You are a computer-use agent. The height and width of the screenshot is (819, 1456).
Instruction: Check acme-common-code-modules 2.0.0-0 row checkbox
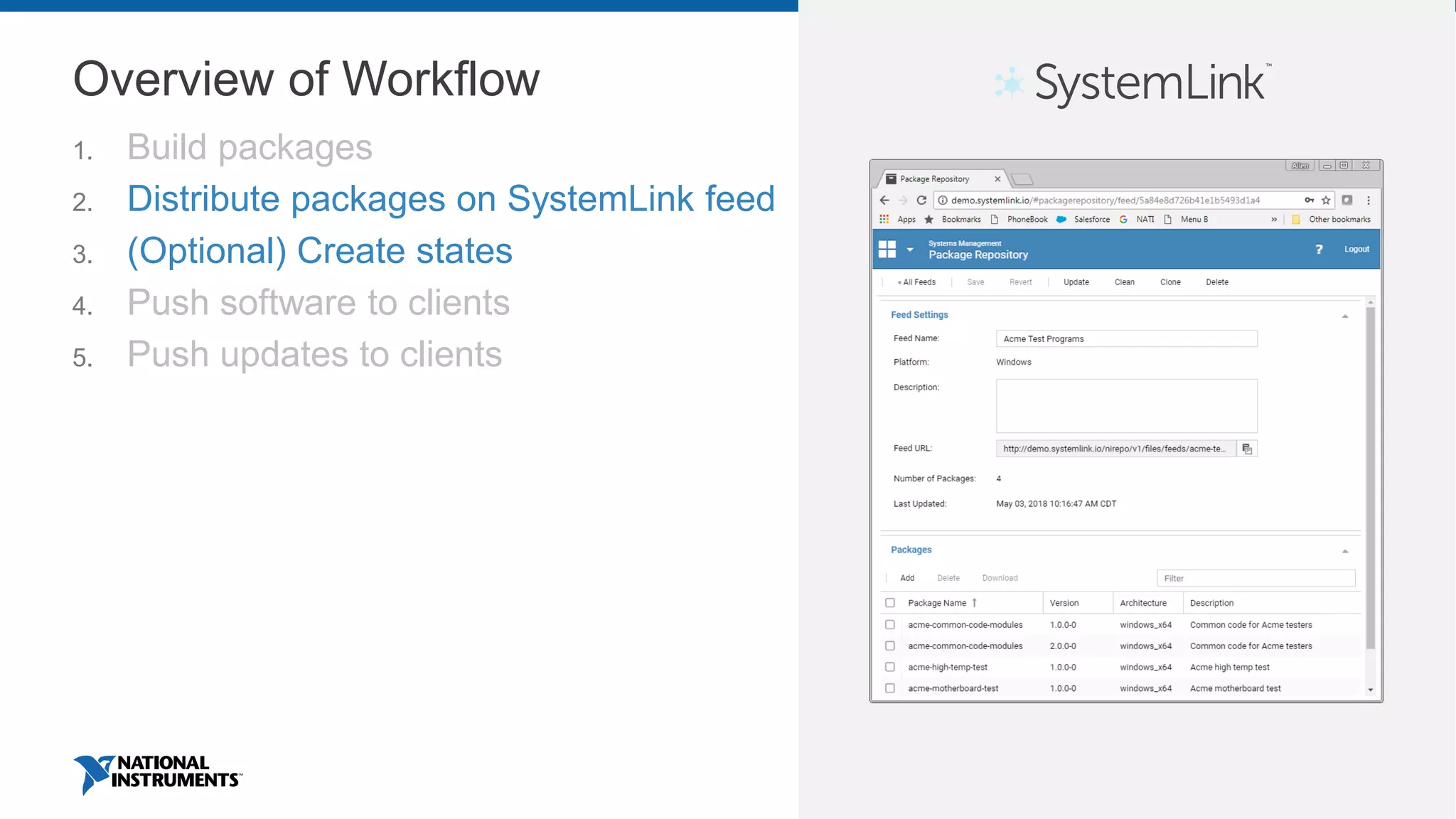point(890,646)
